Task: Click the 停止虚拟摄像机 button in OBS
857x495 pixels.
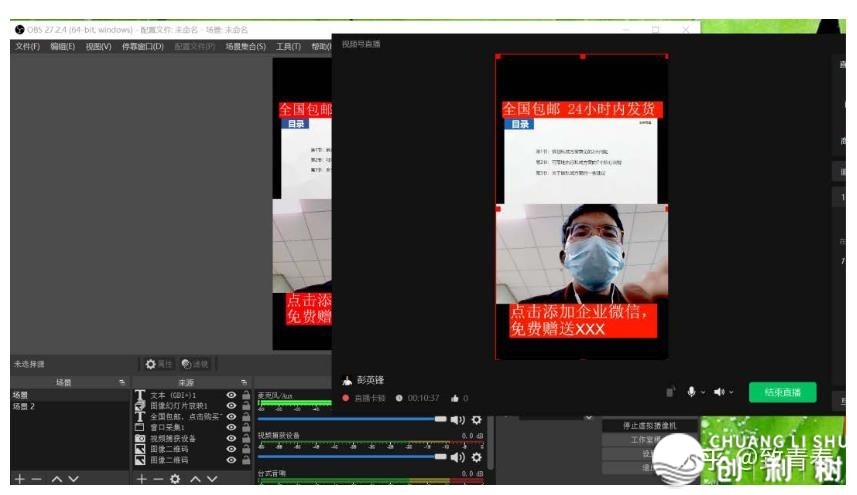Action: point(650,426)
